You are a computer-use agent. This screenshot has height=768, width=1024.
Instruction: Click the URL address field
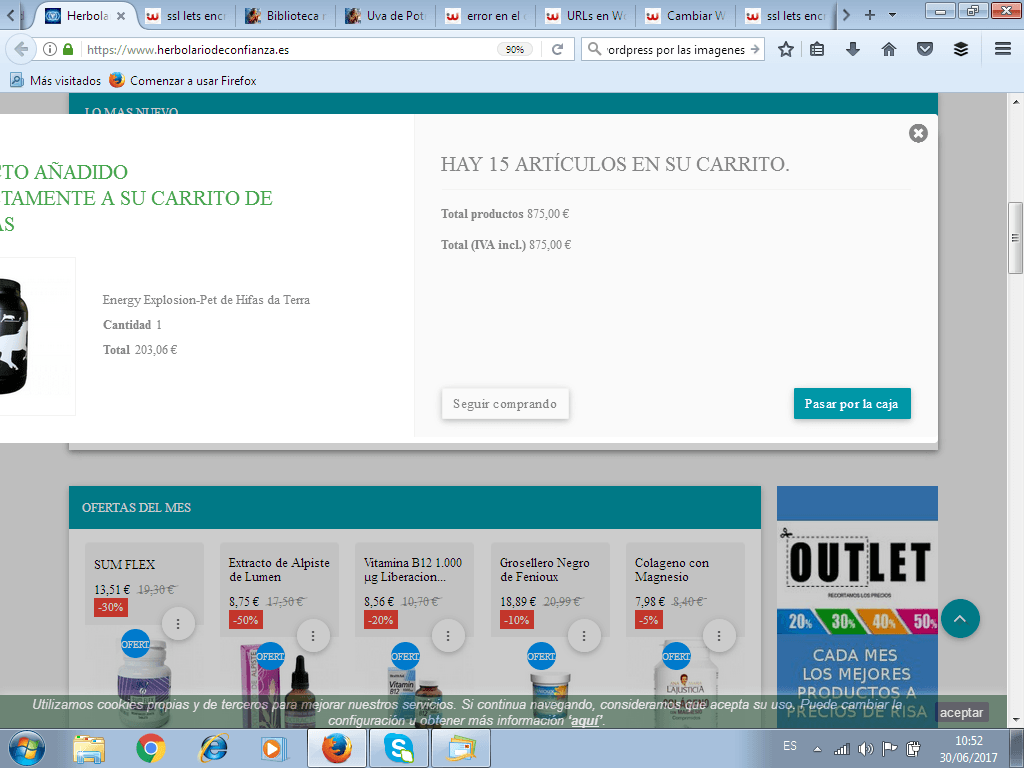(287, 50)
